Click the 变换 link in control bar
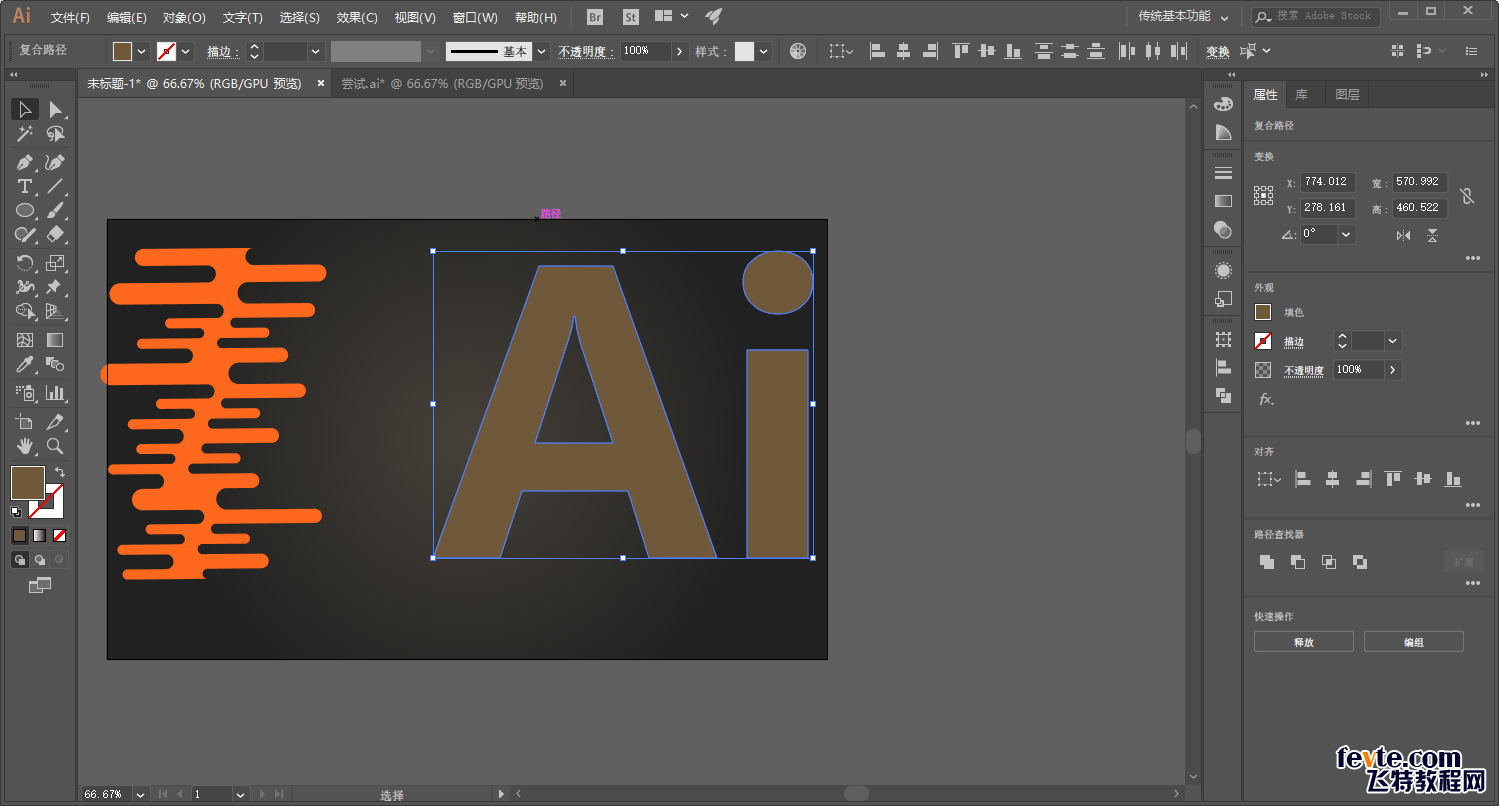 [x=1217, y=52]
